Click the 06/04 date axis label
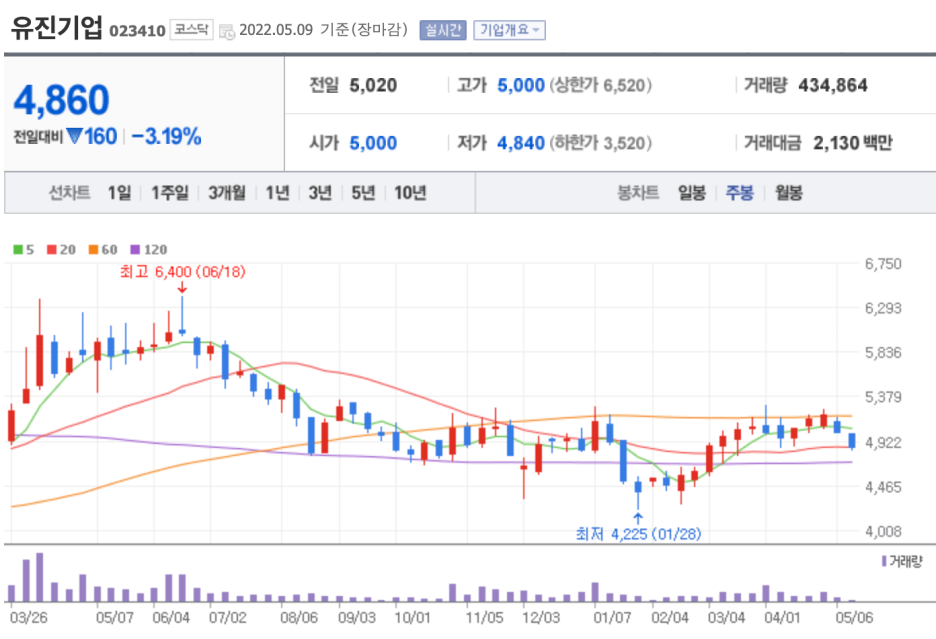The height and width of the screenshot is (639, 936). [x=171, y=618]
